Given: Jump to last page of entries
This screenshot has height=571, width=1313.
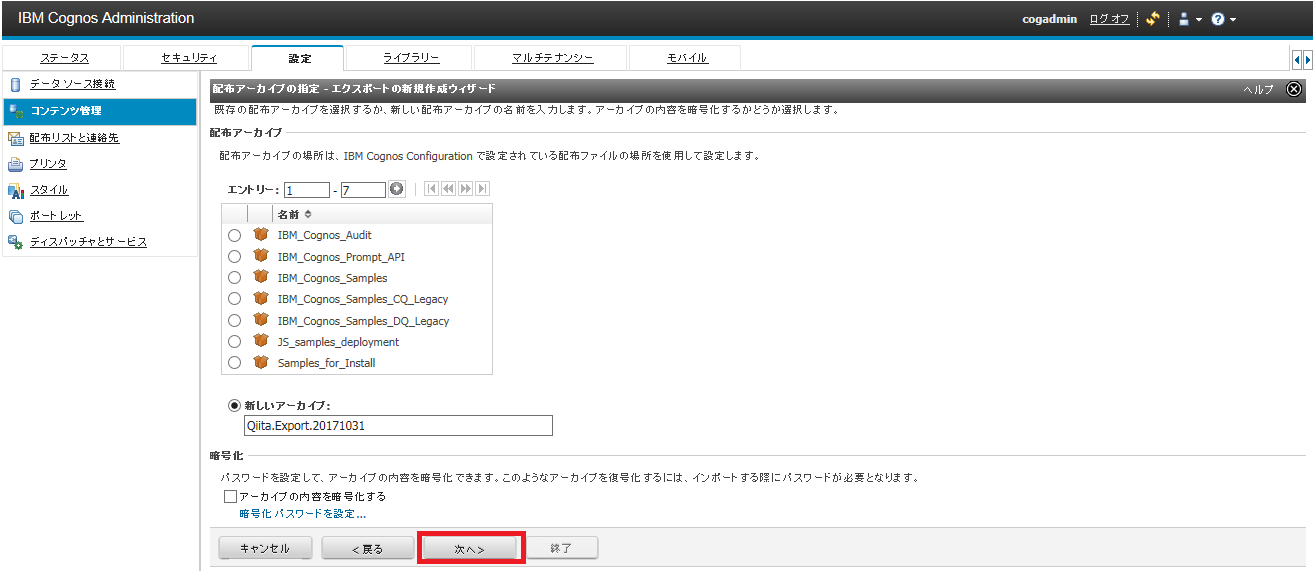Looking at the screenshot, I should [482, 188].
